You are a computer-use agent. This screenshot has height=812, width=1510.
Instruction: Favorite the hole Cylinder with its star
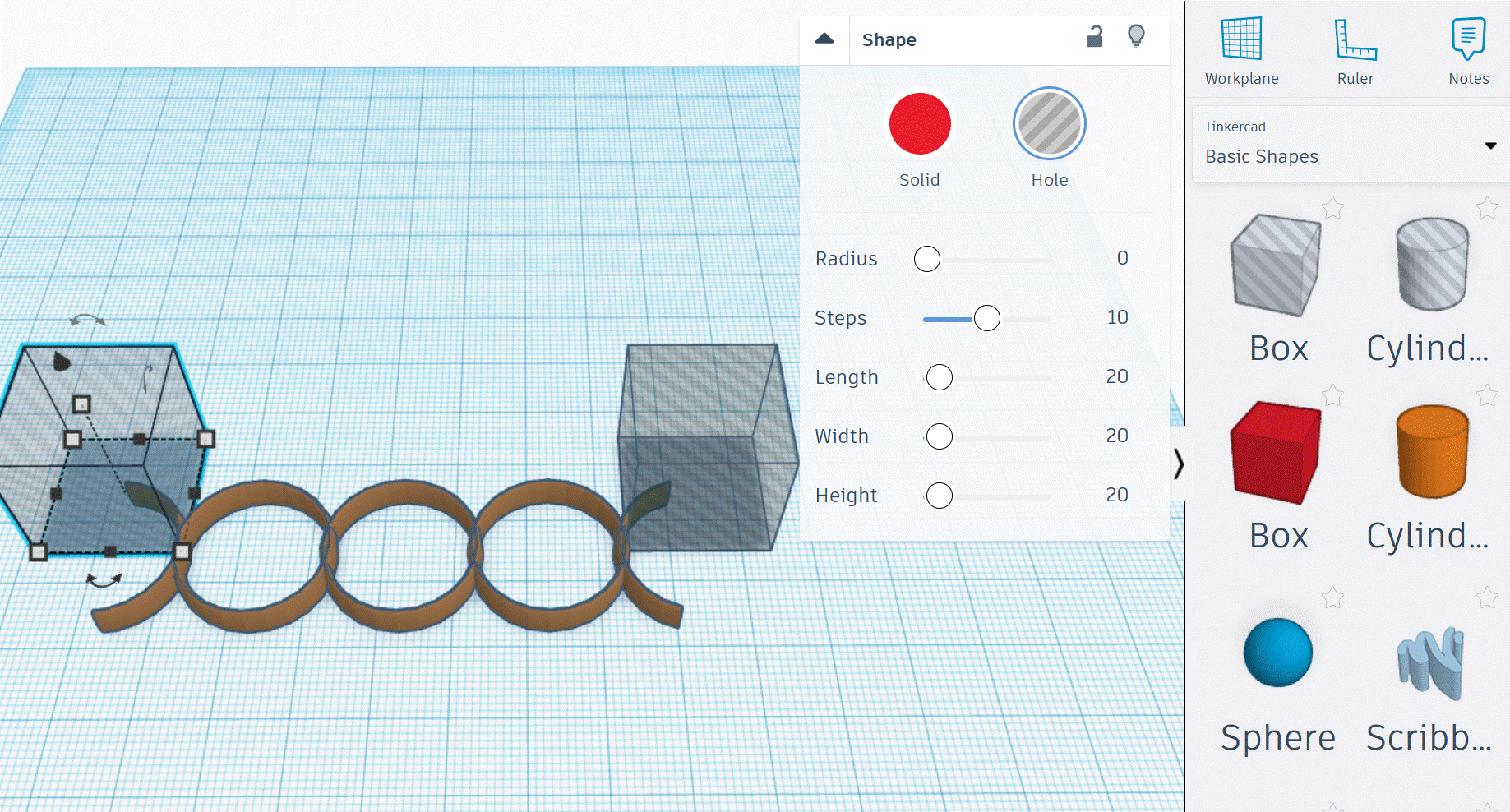click(x=1487, y=208)
